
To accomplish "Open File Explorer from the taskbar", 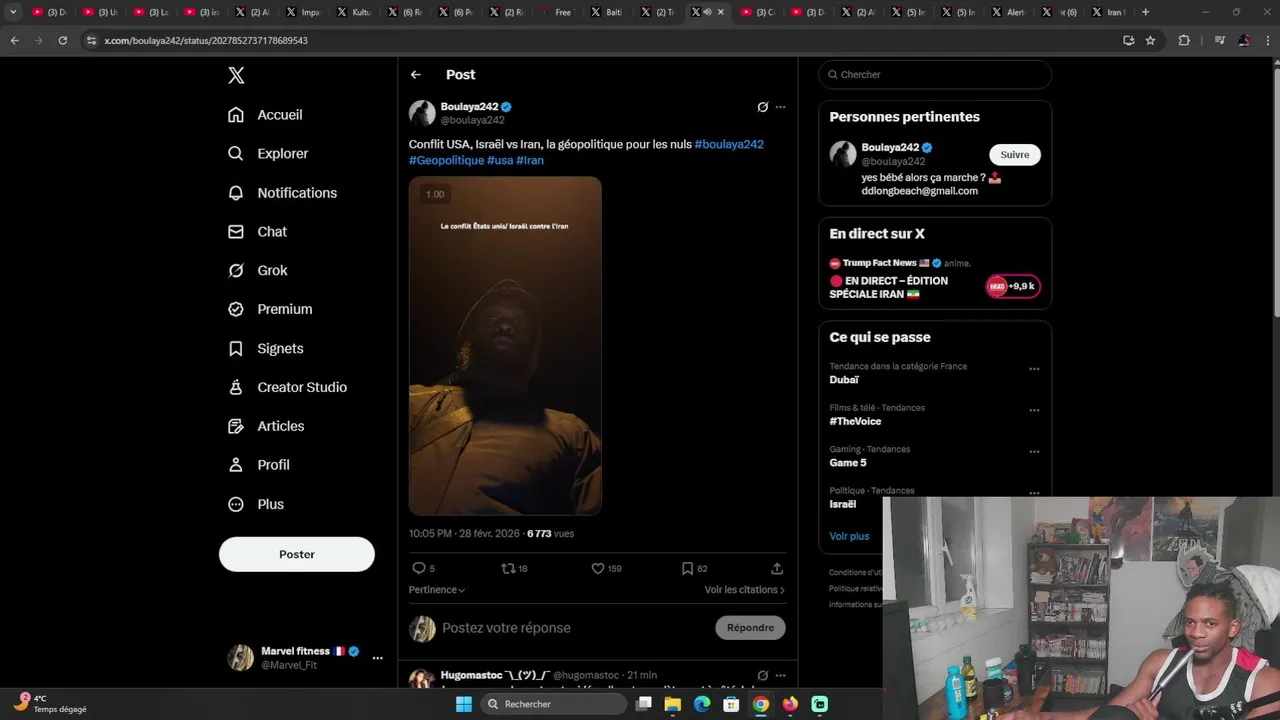I will click(x=673, y=704).
